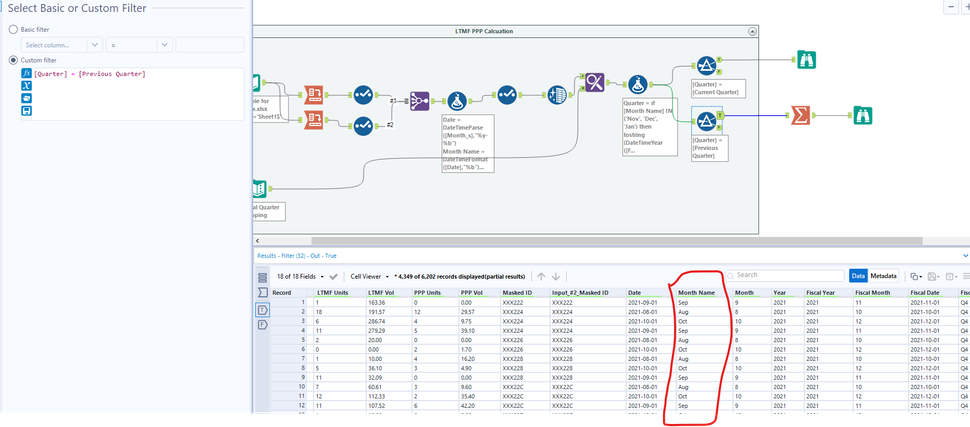Select the Find Replace tool on the canvas

[594, 84]
